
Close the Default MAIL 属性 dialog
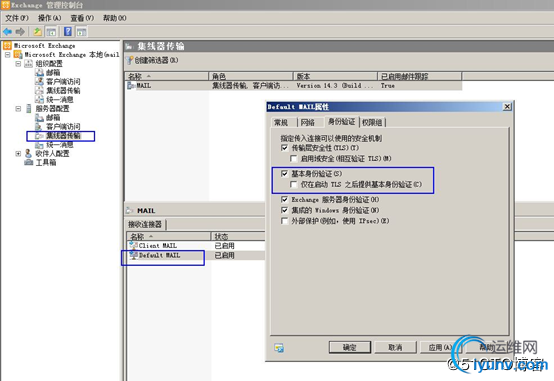point(507,106)
